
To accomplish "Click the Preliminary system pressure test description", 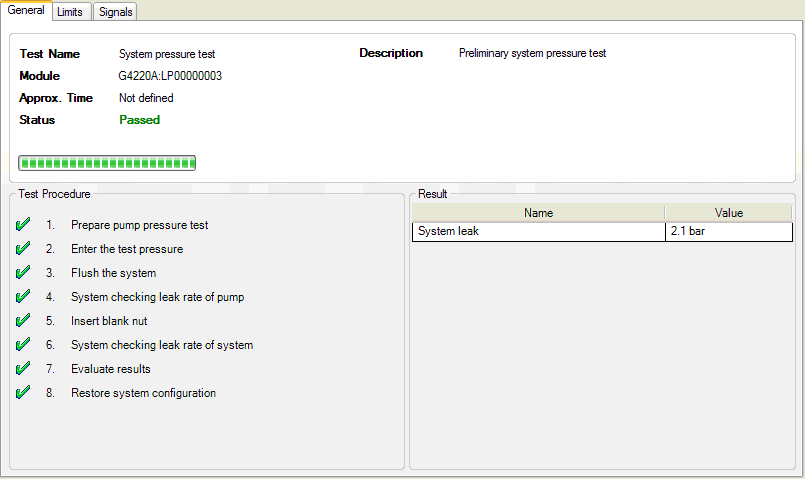I will pos(532,54).
